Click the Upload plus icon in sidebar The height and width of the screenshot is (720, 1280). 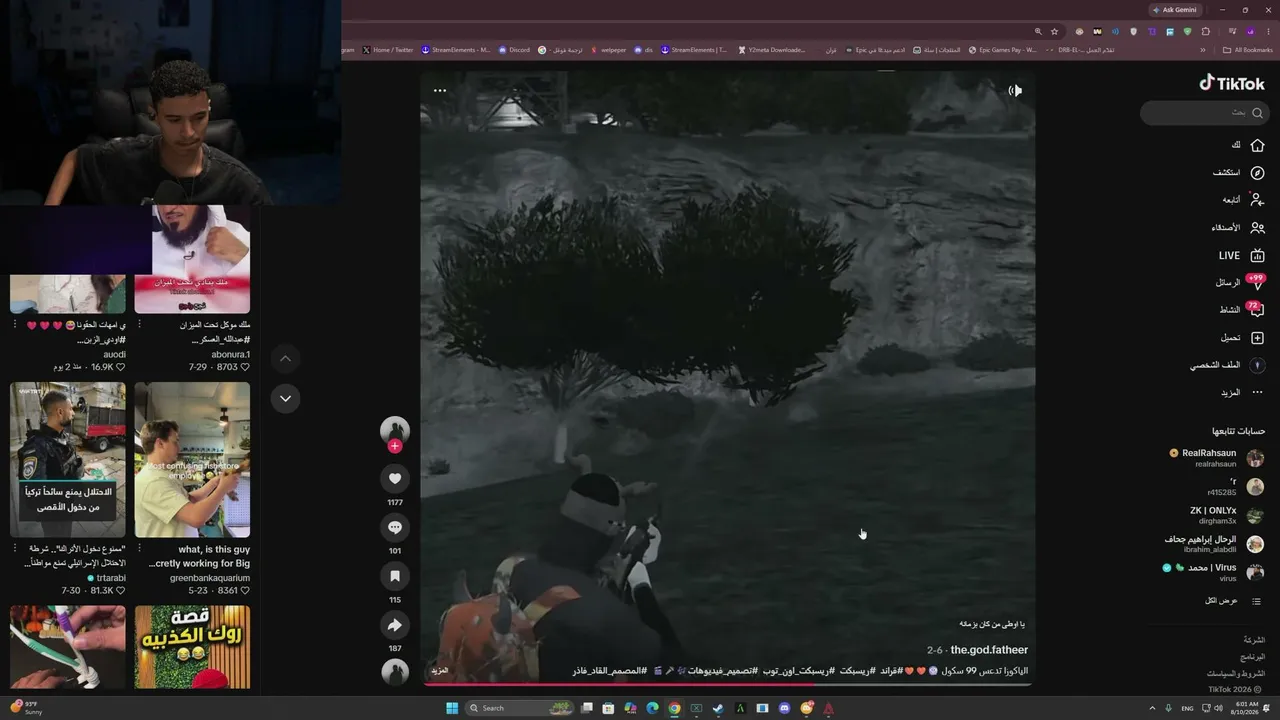click(1257, 338)
